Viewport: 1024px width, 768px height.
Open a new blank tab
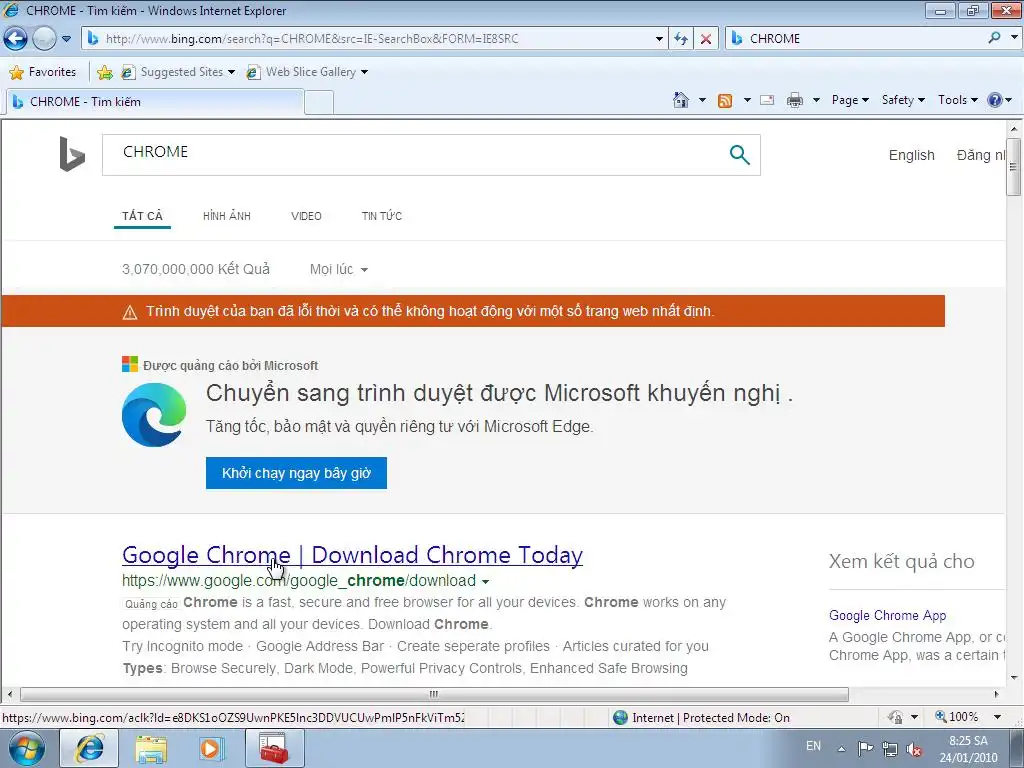(319, 103)
